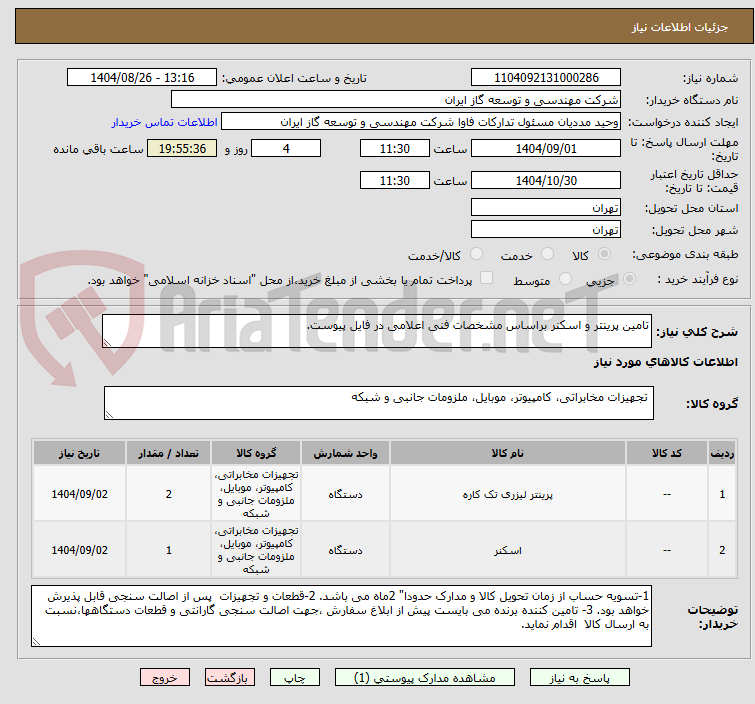Screen dimensions: 755x704
Task: Click the توضیحات خریدار text area
Action: point(341,616)
